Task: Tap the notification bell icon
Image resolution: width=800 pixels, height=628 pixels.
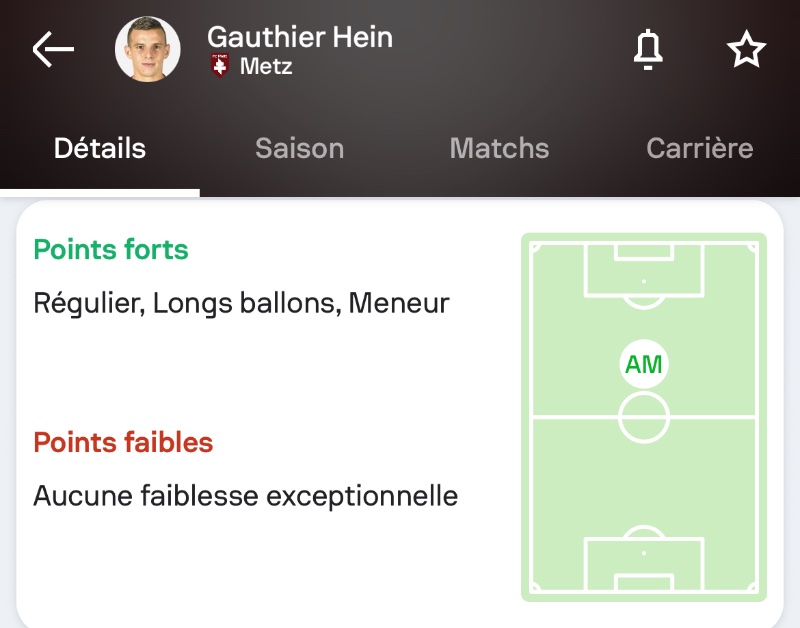Action: tap(649, 50)
